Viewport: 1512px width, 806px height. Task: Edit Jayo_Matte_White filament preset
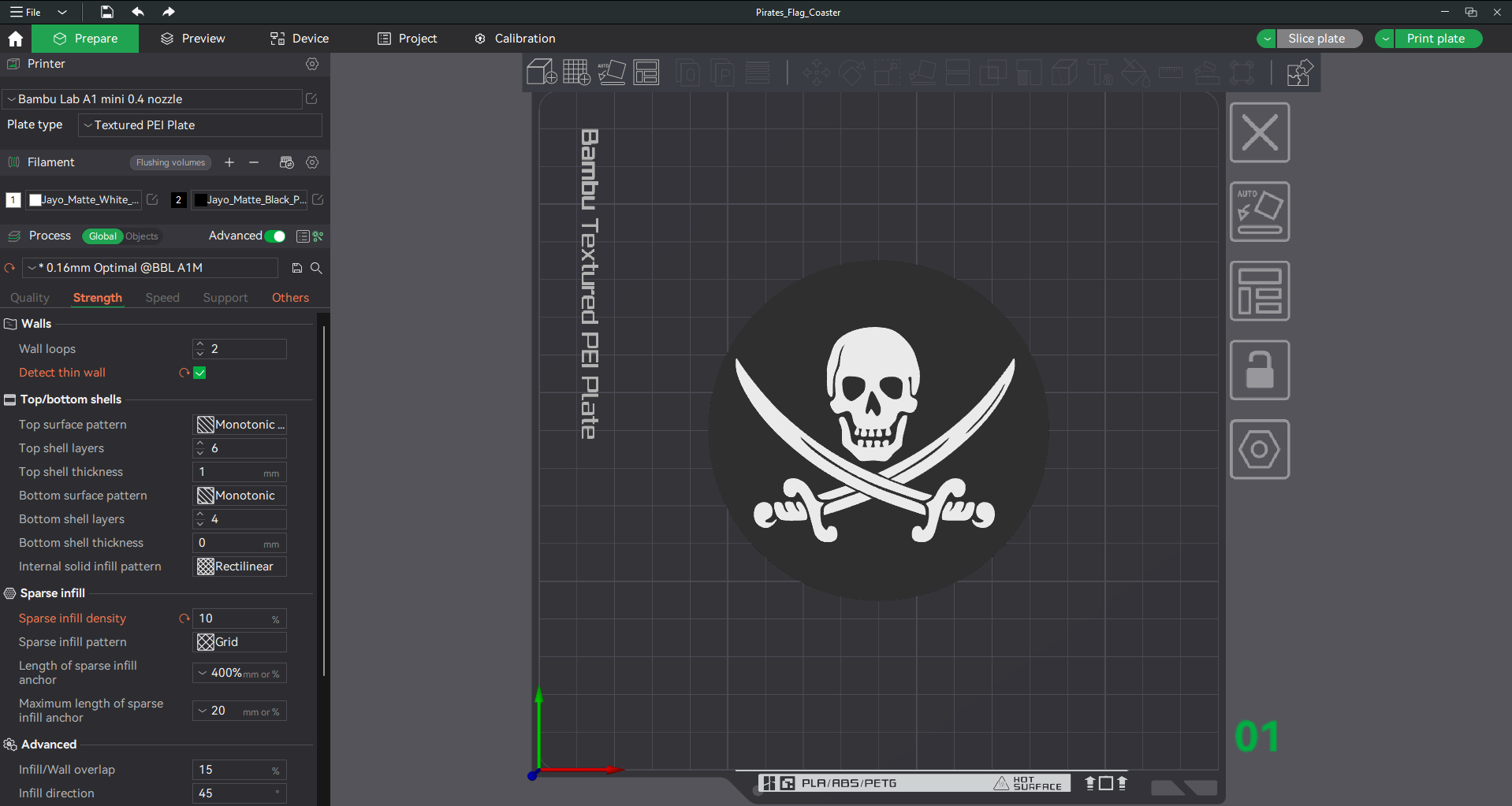click(x=152, y=199)
